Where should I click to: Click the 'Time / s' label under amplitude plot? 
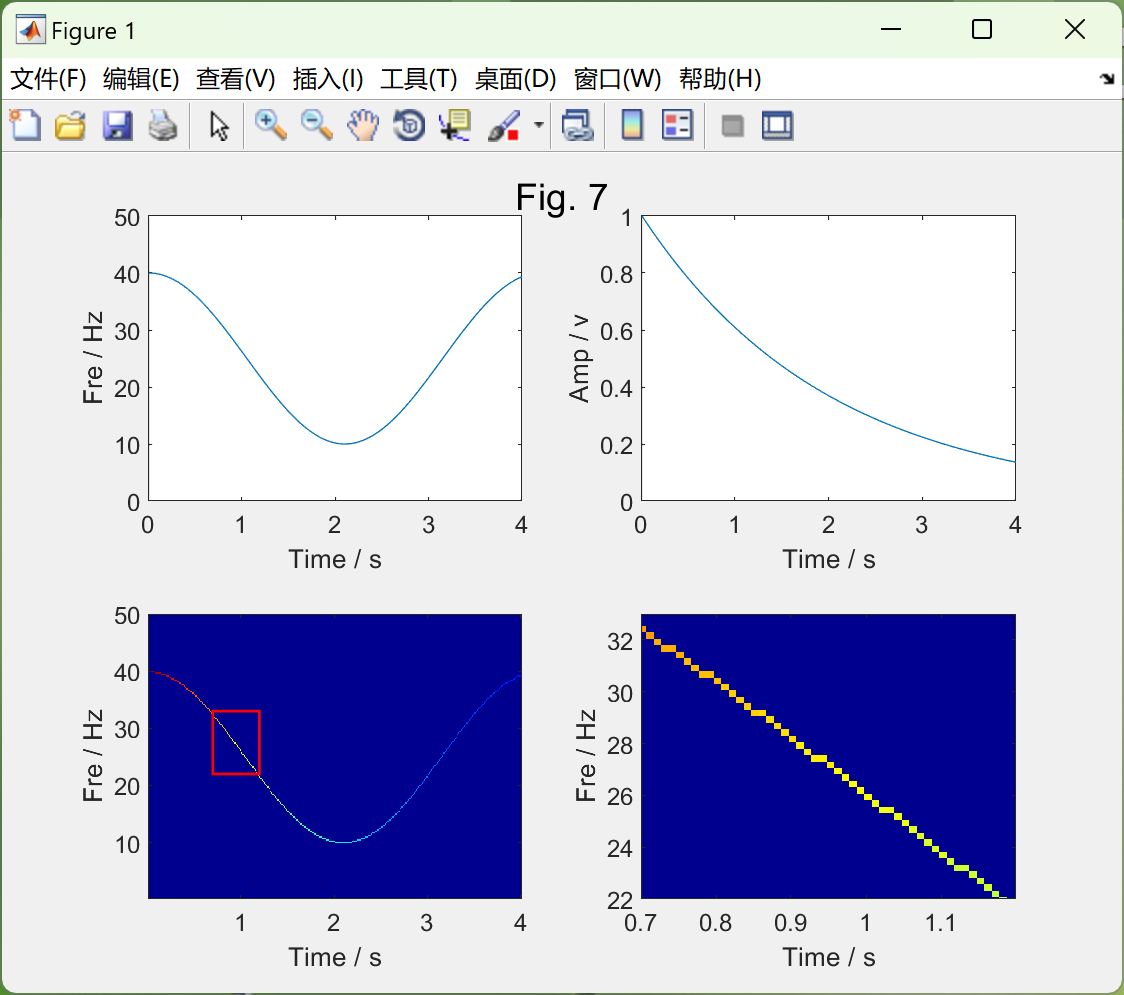829,559
